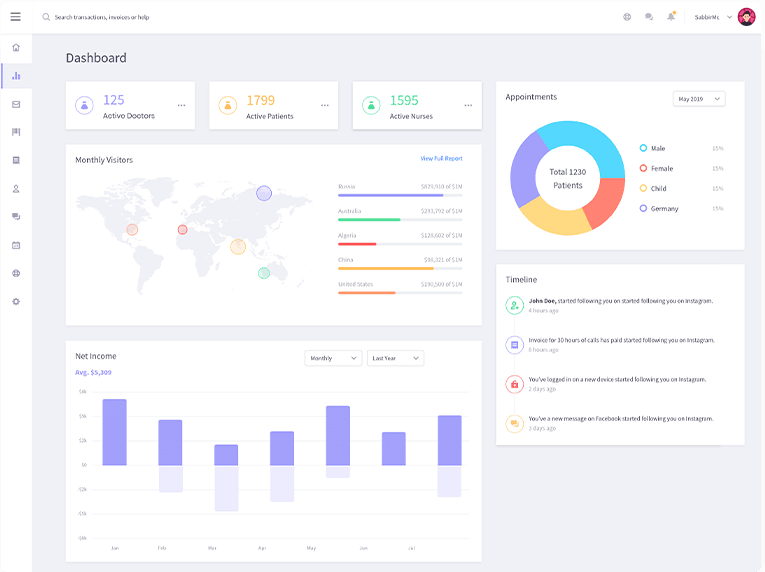The image size is (765, 572).
Task: Open the May 2019 dropdown
Action: point(698,99)
